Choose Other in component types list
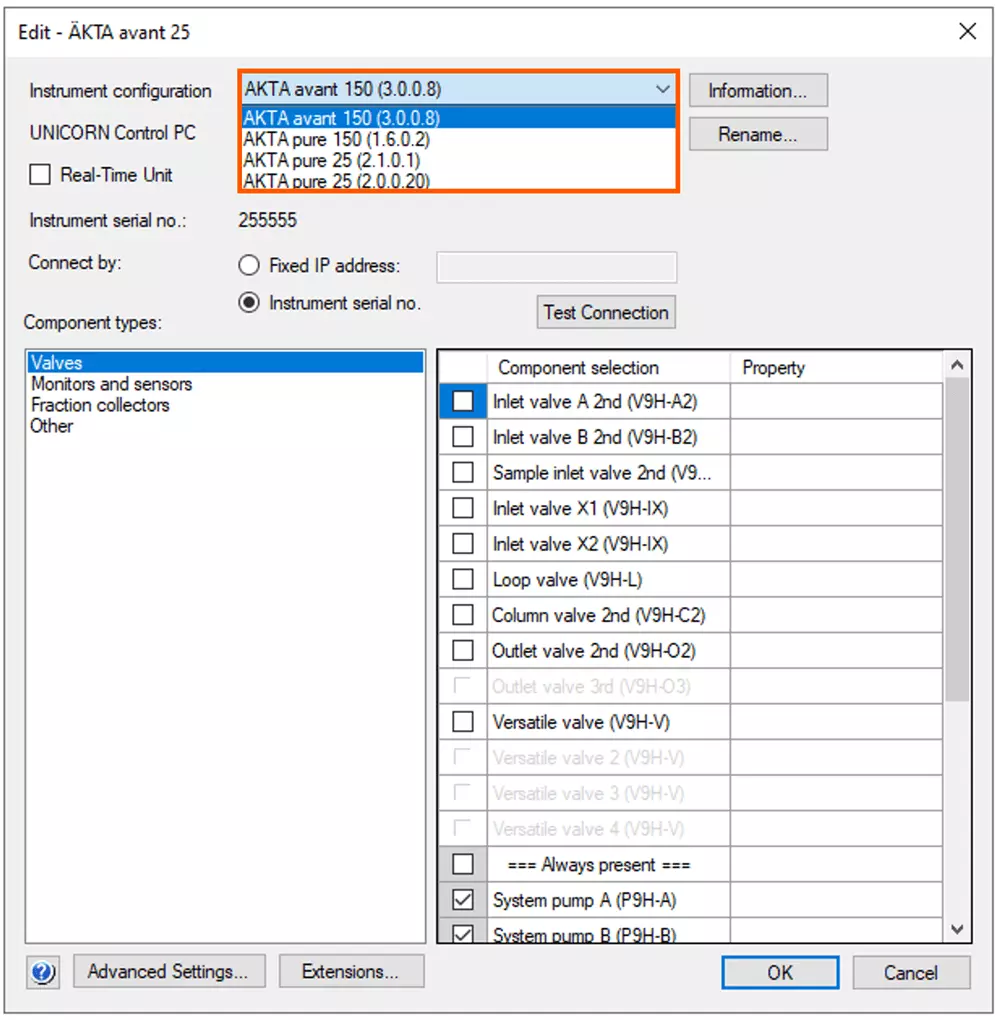 (52, 426)
